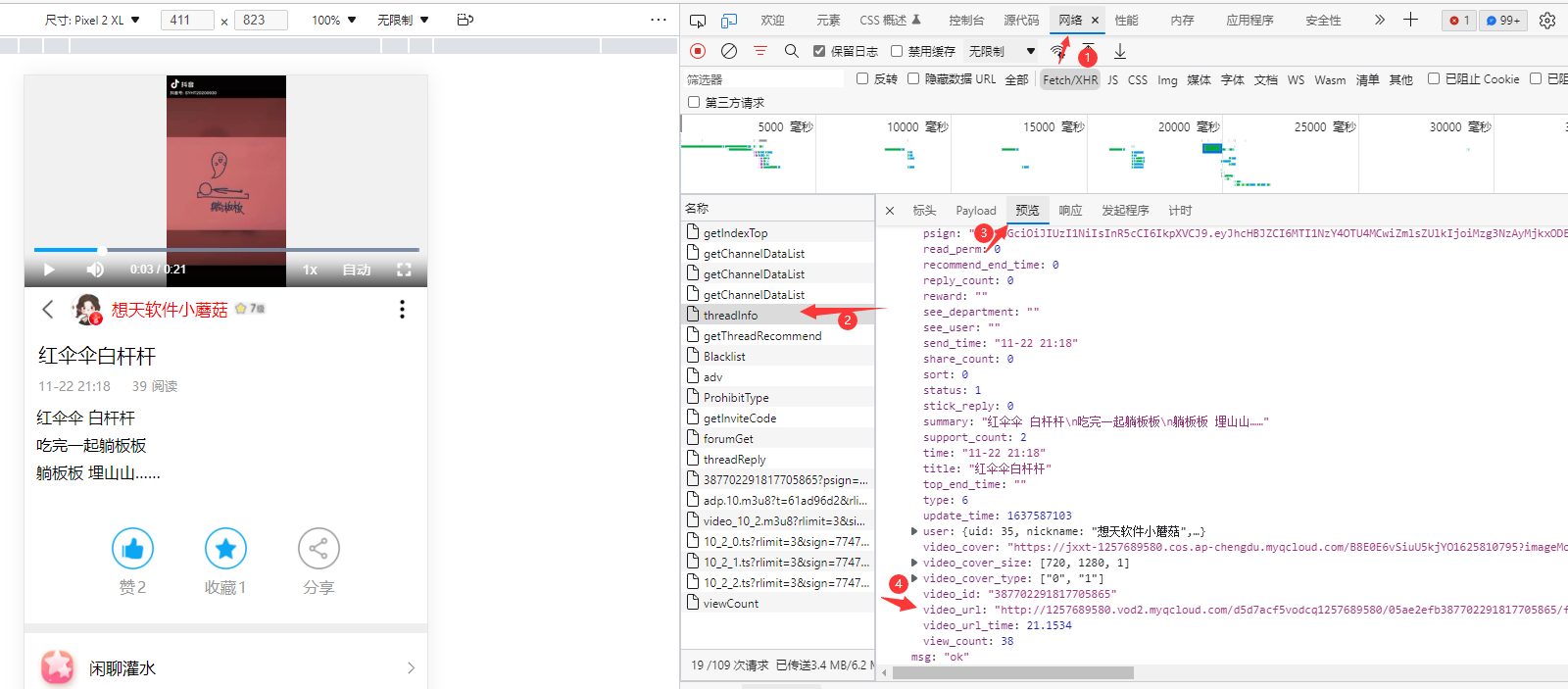This screenshot has width=1568, height=689.
Task: Check the 第三方请求 checkbox
Action: (x=694, y=102)
